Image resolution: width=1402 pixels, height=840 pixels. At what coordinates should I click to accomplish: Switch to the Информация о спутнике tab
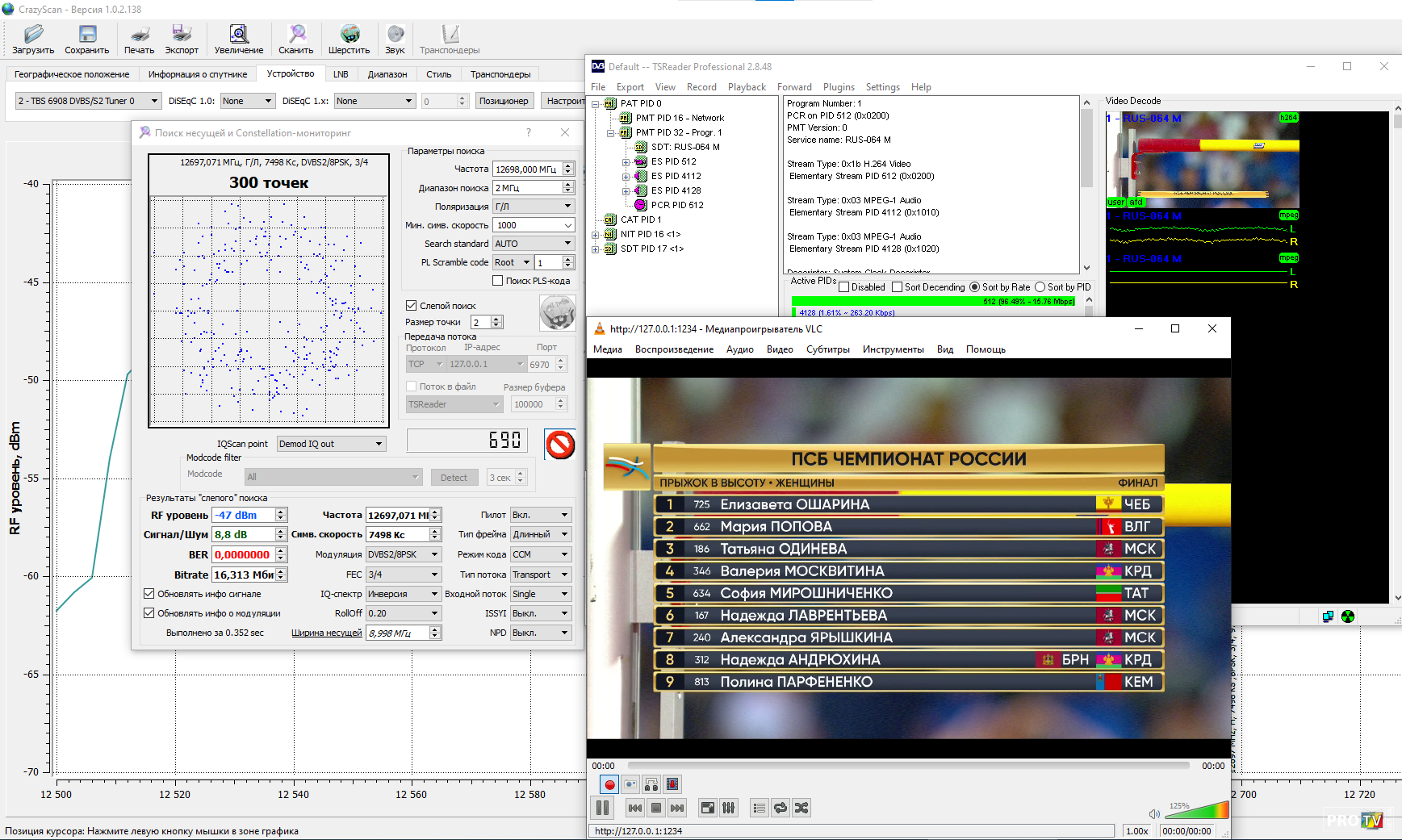[x=198, y=74]
